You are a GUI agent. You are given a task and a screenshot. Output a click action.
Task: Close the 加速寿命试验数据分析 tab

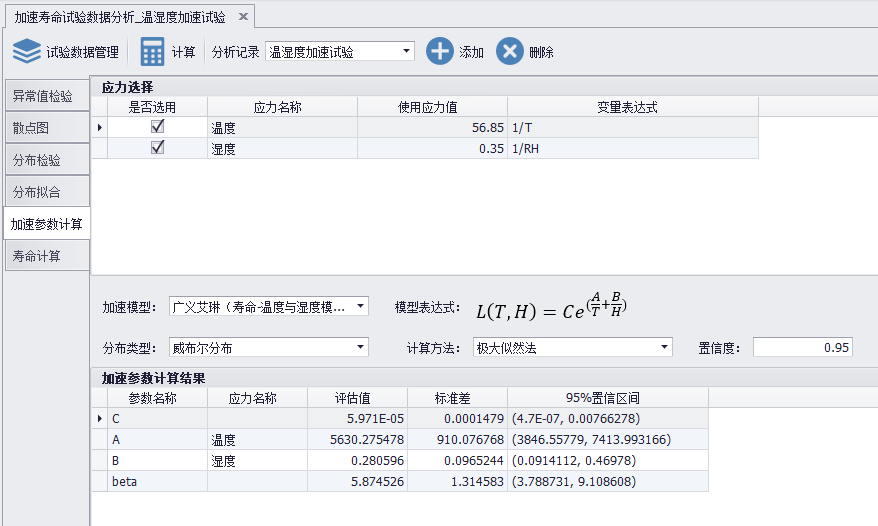pos(243,17)
